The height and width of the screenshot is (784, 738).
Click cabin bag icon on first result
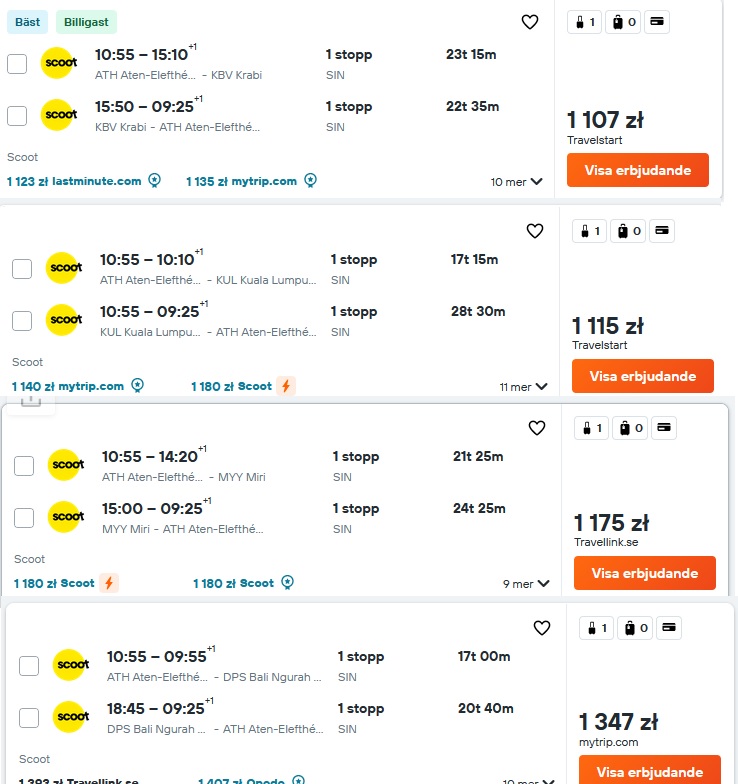point(585,22)
